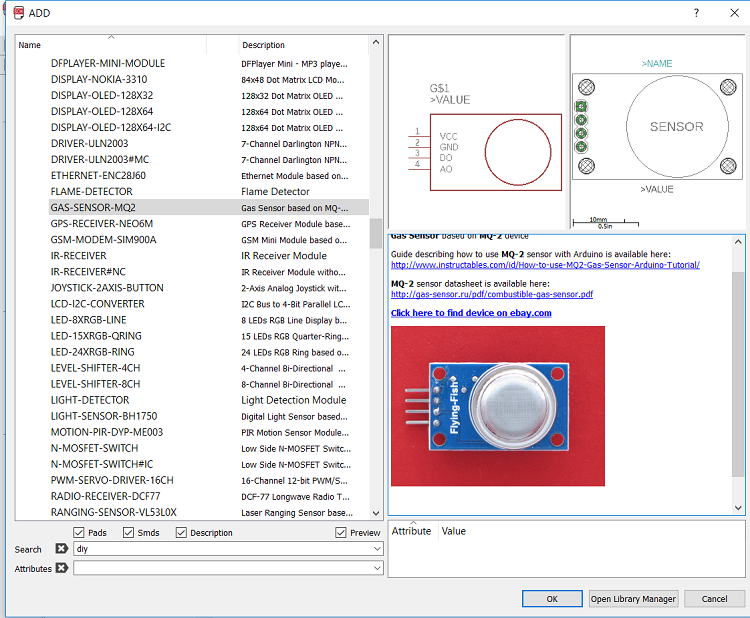
Task: Open the combustible-gas-sensor.pdf datasheet link
Action: [492, 294]
